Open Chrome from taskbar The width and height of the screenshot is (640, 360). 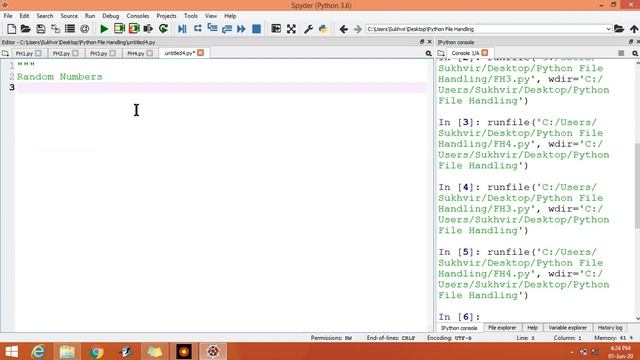[x=96, y=351]
